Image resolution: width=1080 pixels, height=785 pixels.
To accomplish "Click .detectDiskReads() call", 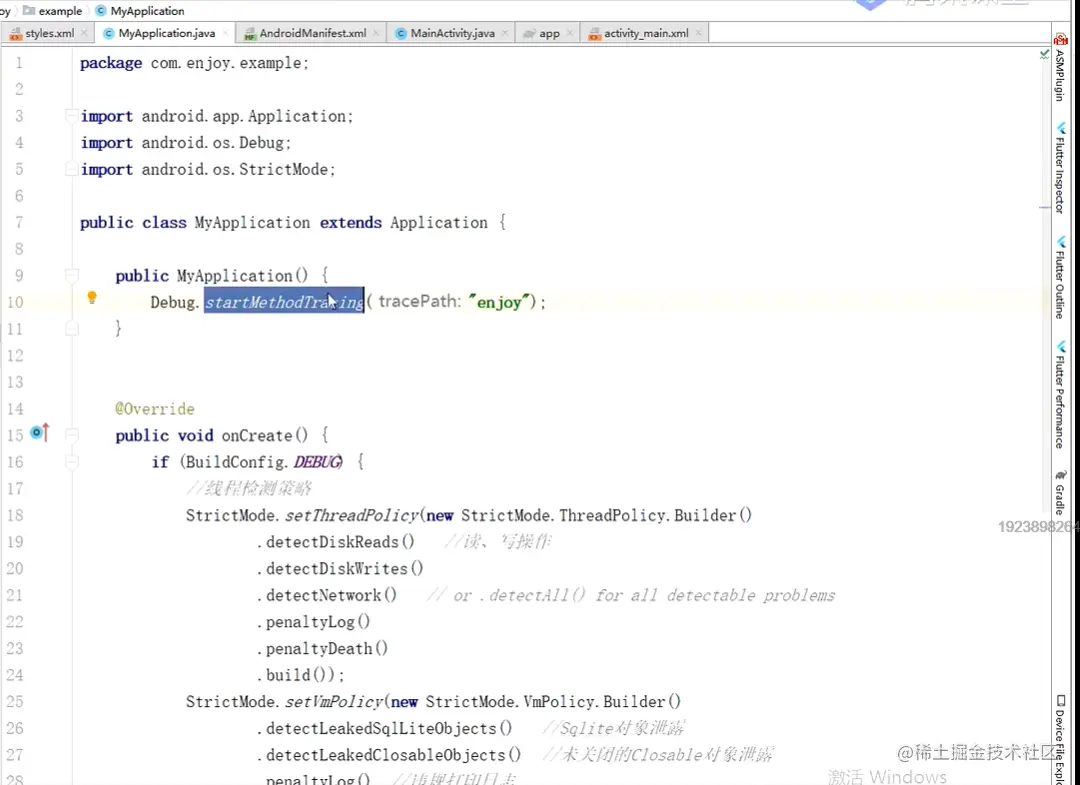I will click(337, 542).
